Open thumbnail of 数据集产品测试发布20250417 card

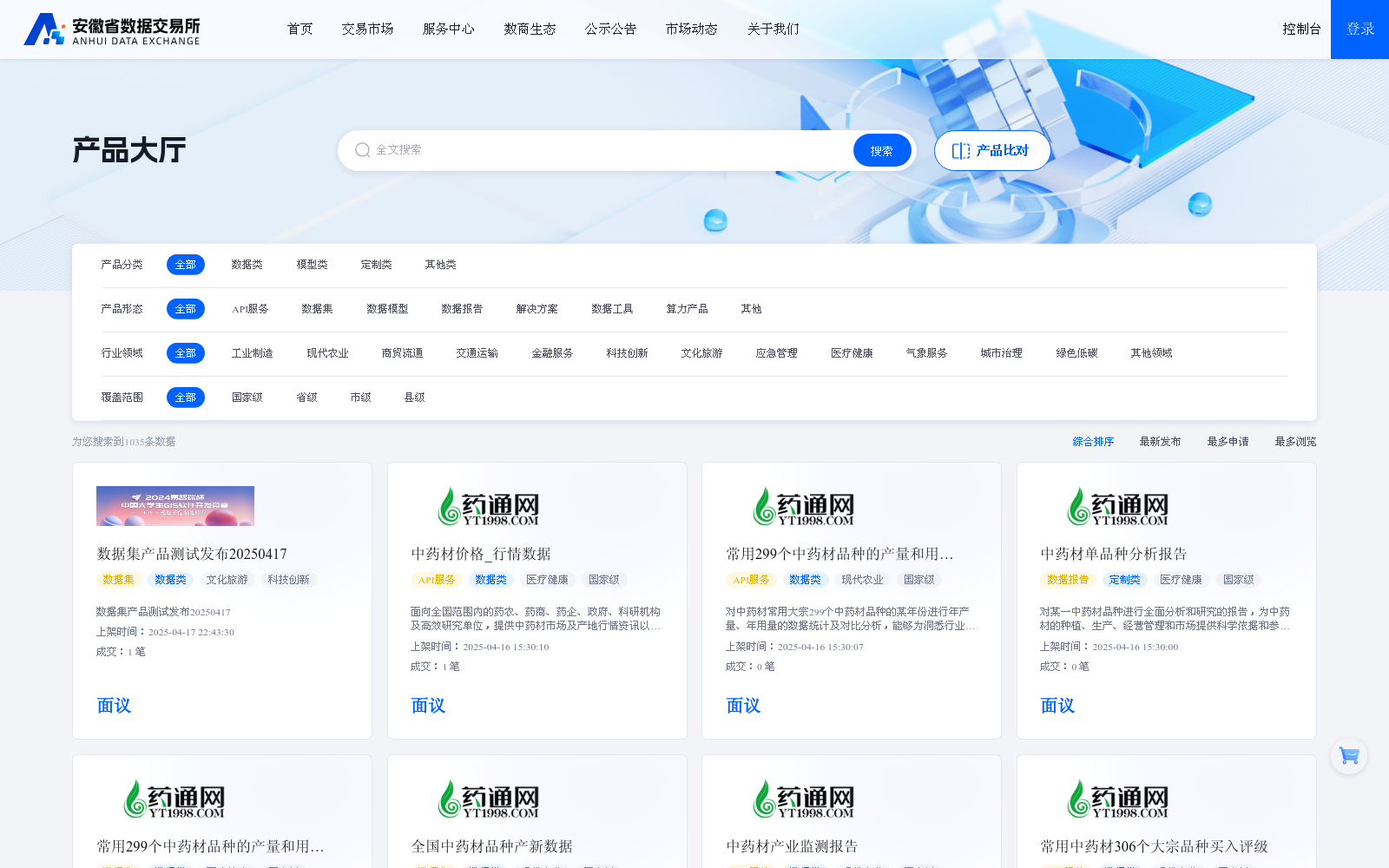pos(175,506)
